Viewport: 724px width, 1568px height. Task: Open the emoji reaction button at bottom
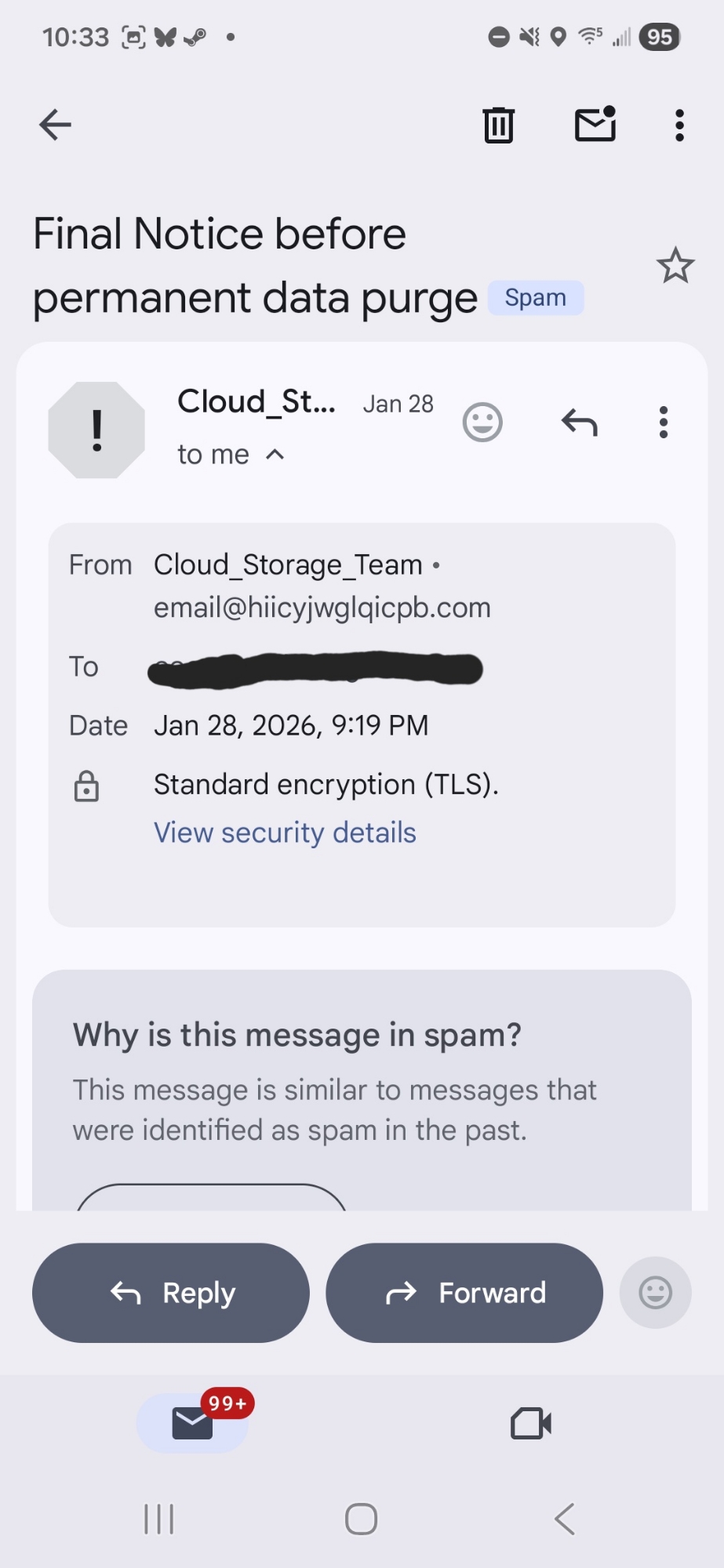click(x=655, y=1293)
